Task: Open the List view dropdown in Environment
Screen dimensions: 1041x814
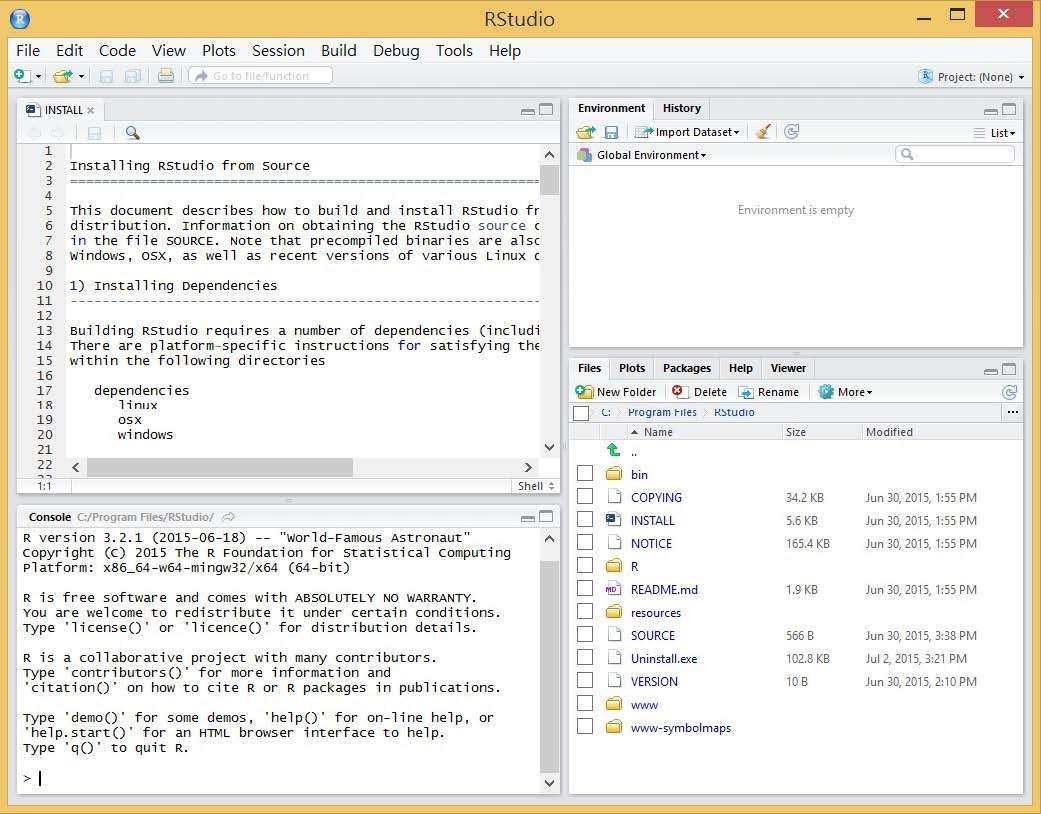Action: tap(995, 133)
